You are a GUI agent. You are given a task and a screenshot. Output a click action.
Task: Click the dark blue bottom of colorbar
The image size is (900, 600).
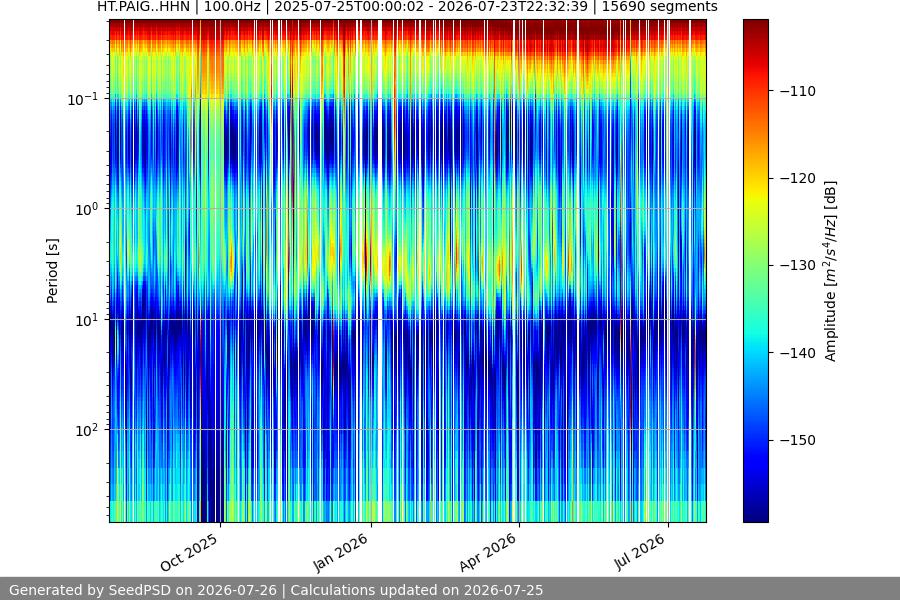point(755,517)
